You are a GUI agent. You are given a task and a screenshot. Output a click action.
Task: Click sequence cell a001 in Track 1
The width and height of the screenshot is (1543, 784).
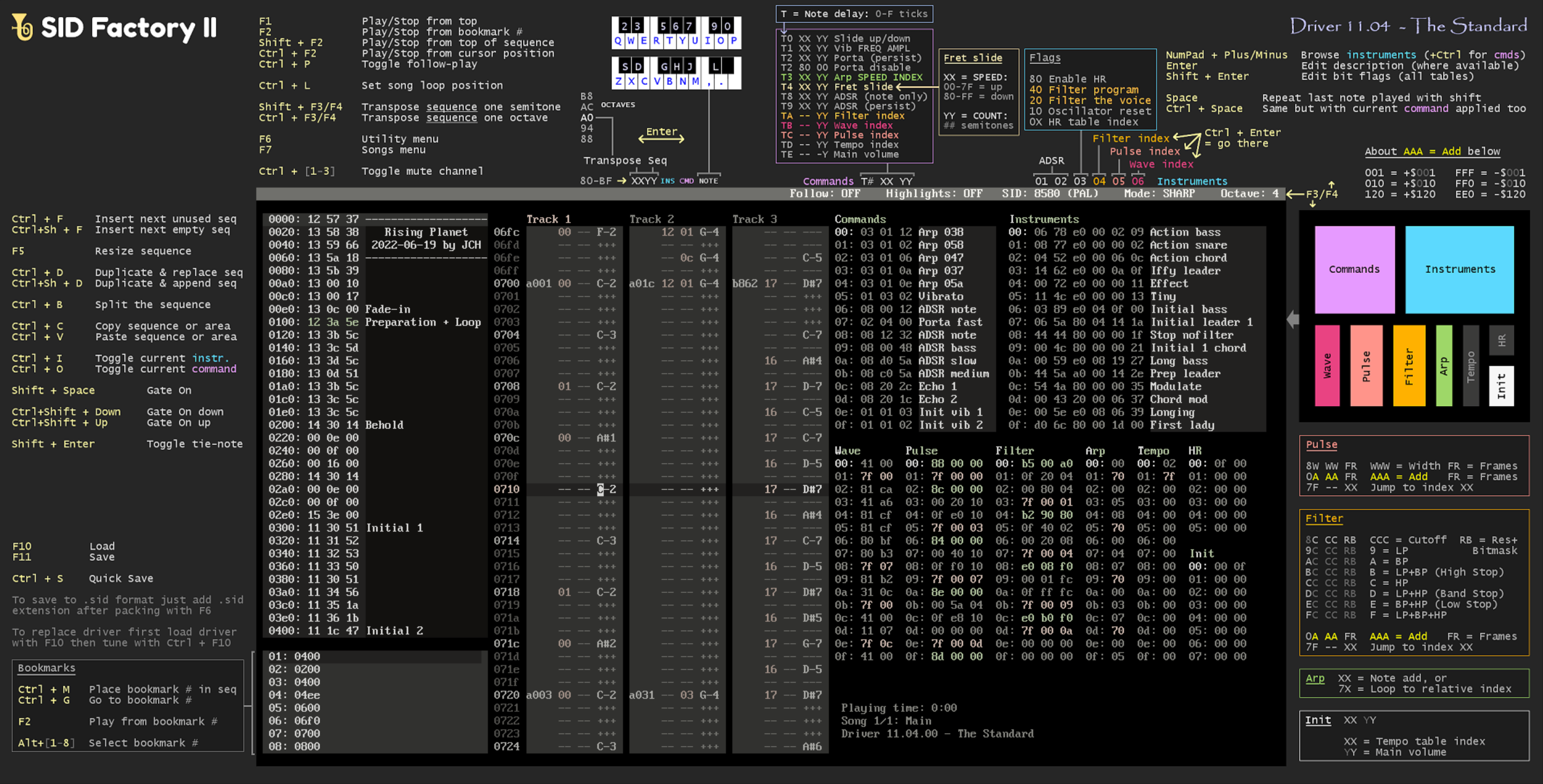538,283
